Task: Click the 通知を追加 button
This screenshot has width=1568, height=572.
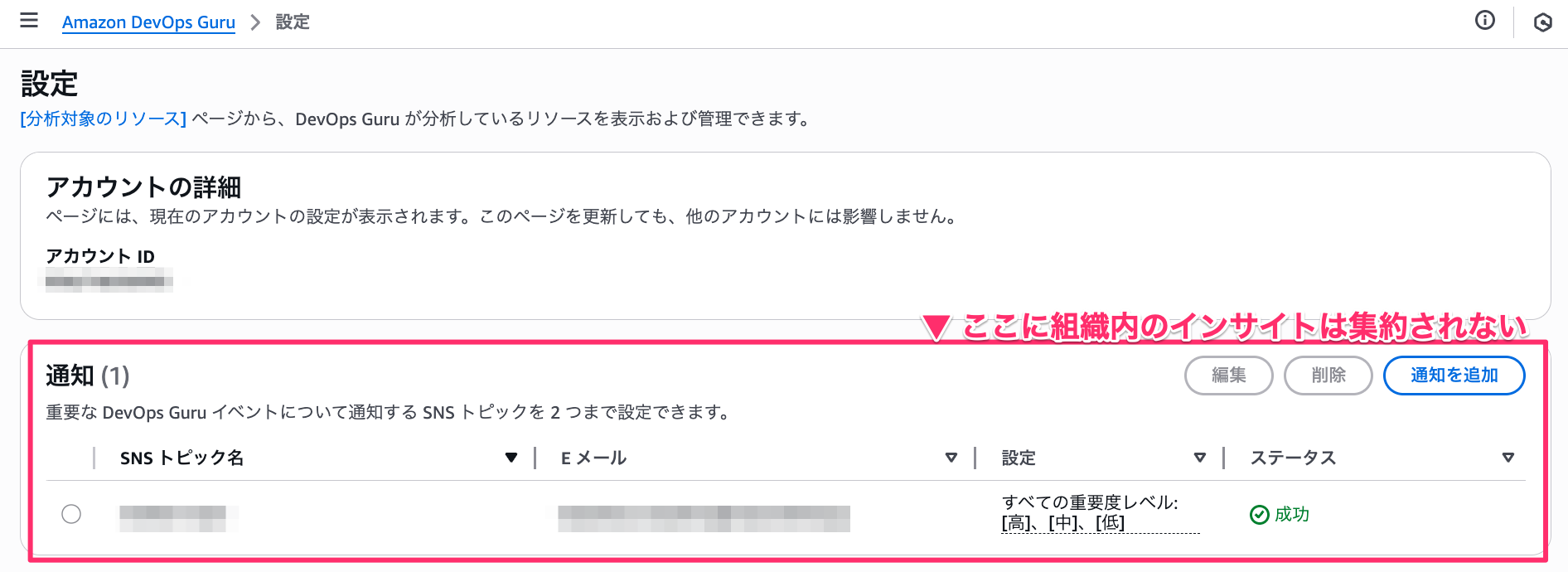Action: [1454, 376]
